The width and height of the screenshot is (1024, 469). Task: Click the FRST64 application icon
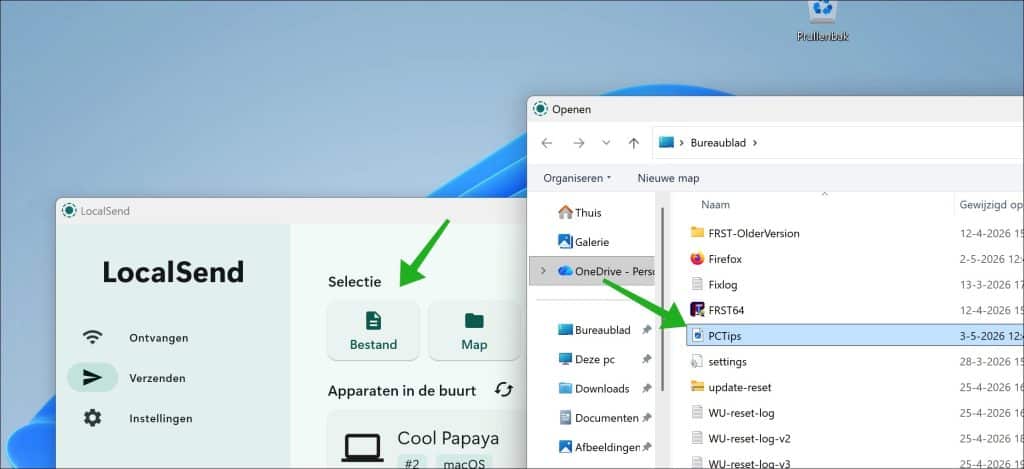pyautogui.click(x=697, y=310)
